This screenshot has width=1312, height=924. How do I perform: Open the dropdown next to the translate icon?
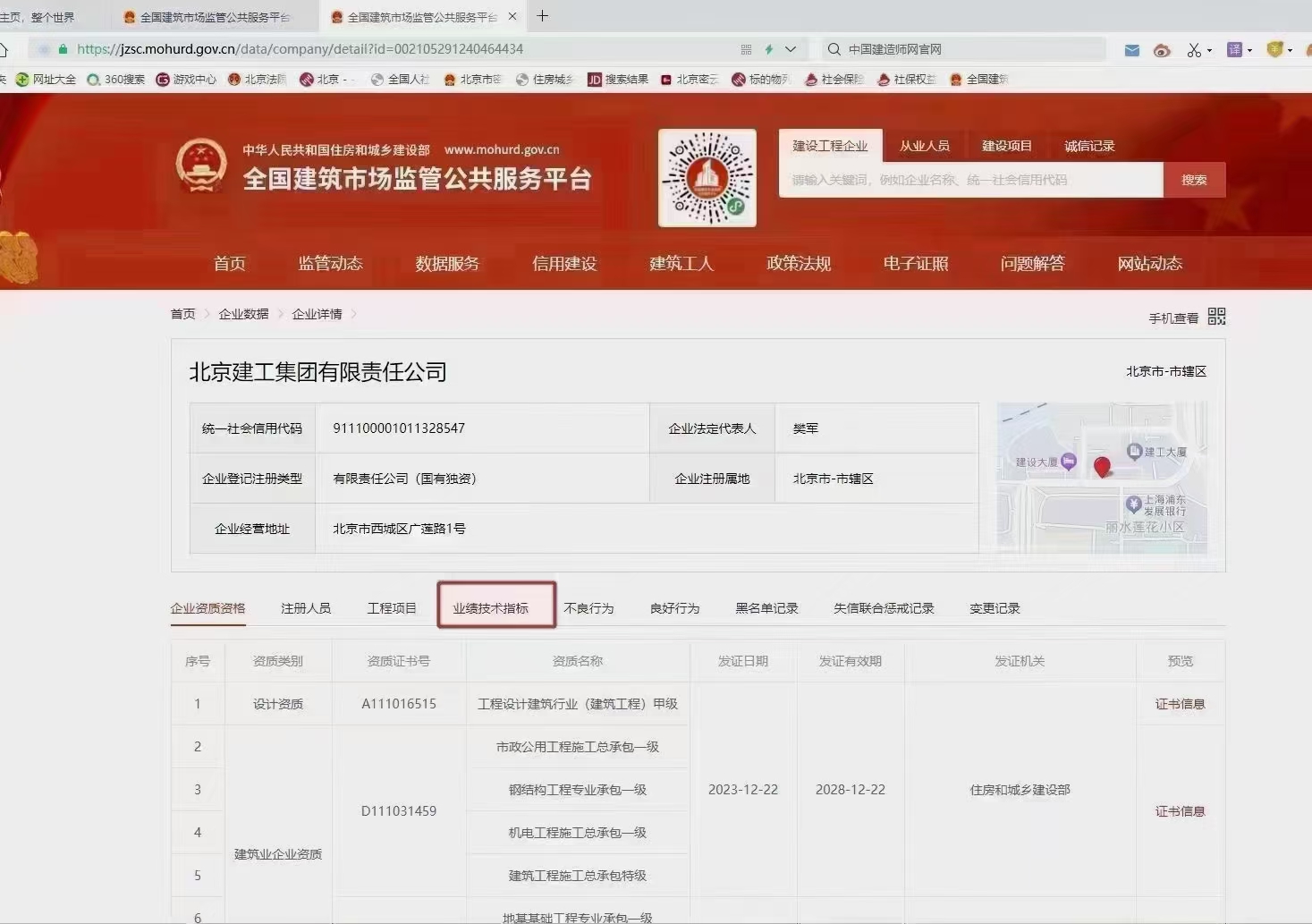click(x=1251, y=50)
